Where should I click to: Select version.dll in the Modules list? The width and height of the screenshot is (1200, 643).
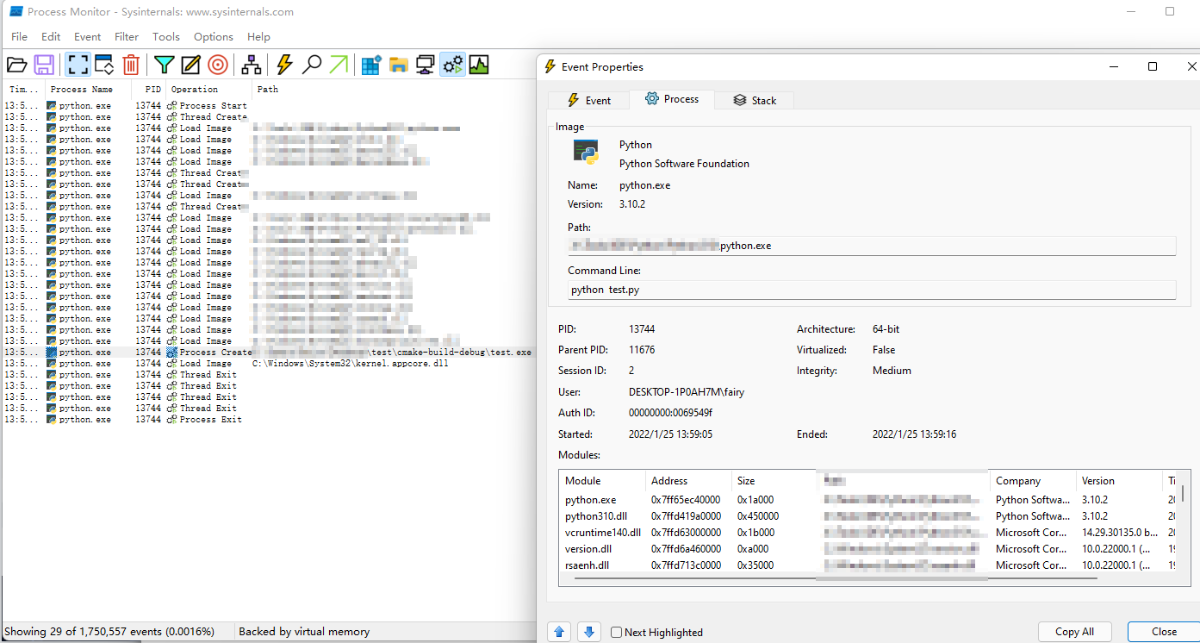click(x=870, y=549)
